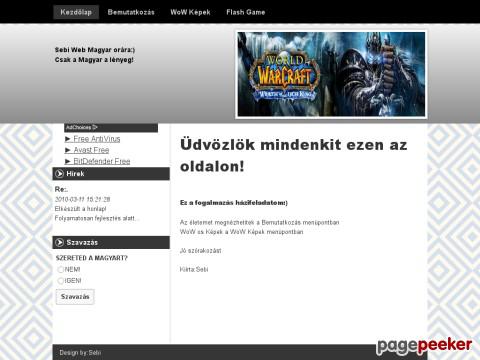Submit the poll with Szavazás button
Screen dimensions: 480x360
pos(75,297)
